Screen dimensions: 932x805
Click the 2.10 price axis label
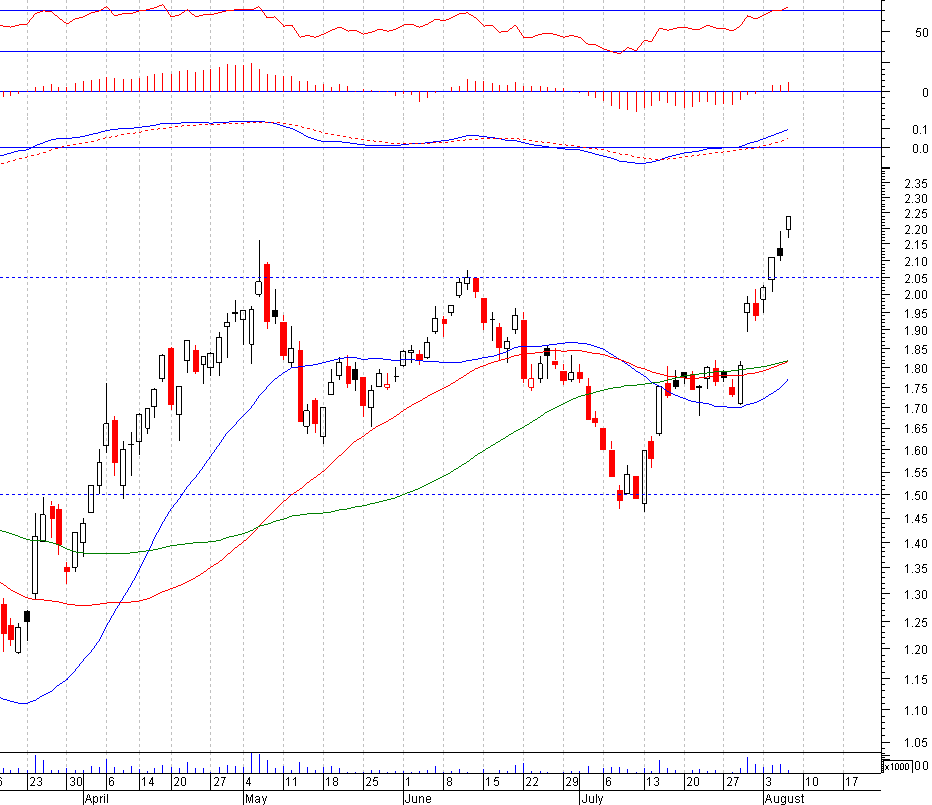(x=915, y=262)
